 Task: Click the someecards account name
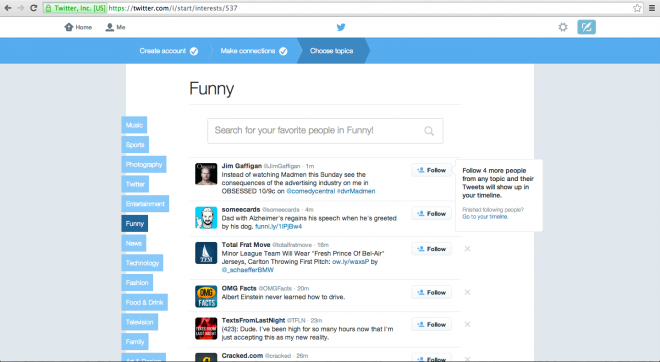[x=241, y=210]
